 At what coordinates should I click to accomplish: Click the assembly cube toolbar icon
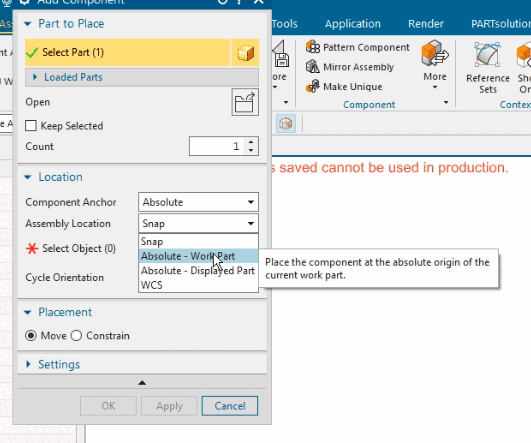click(x=286, y=123)
